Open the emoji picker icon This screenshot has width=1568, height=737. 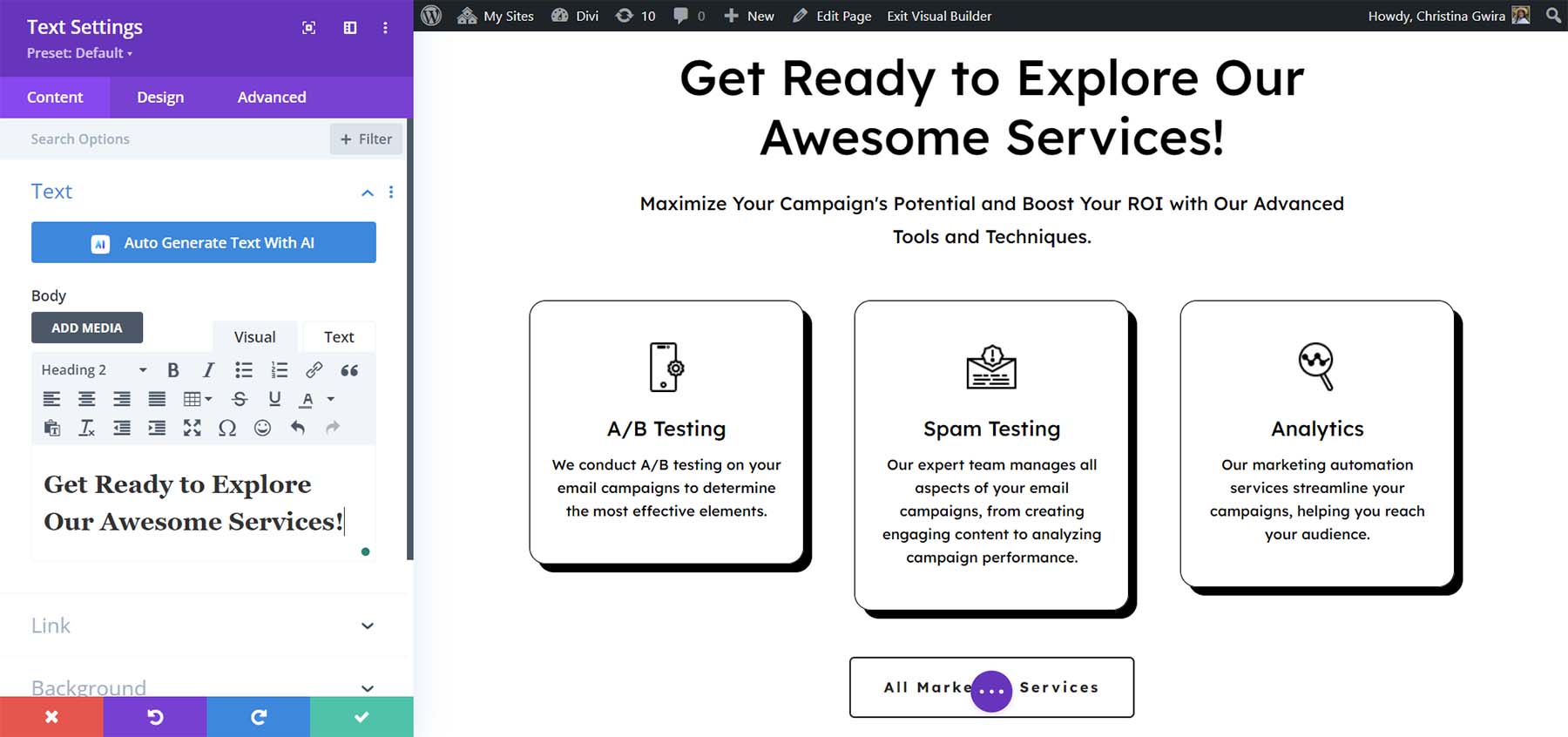coord(262,428)
